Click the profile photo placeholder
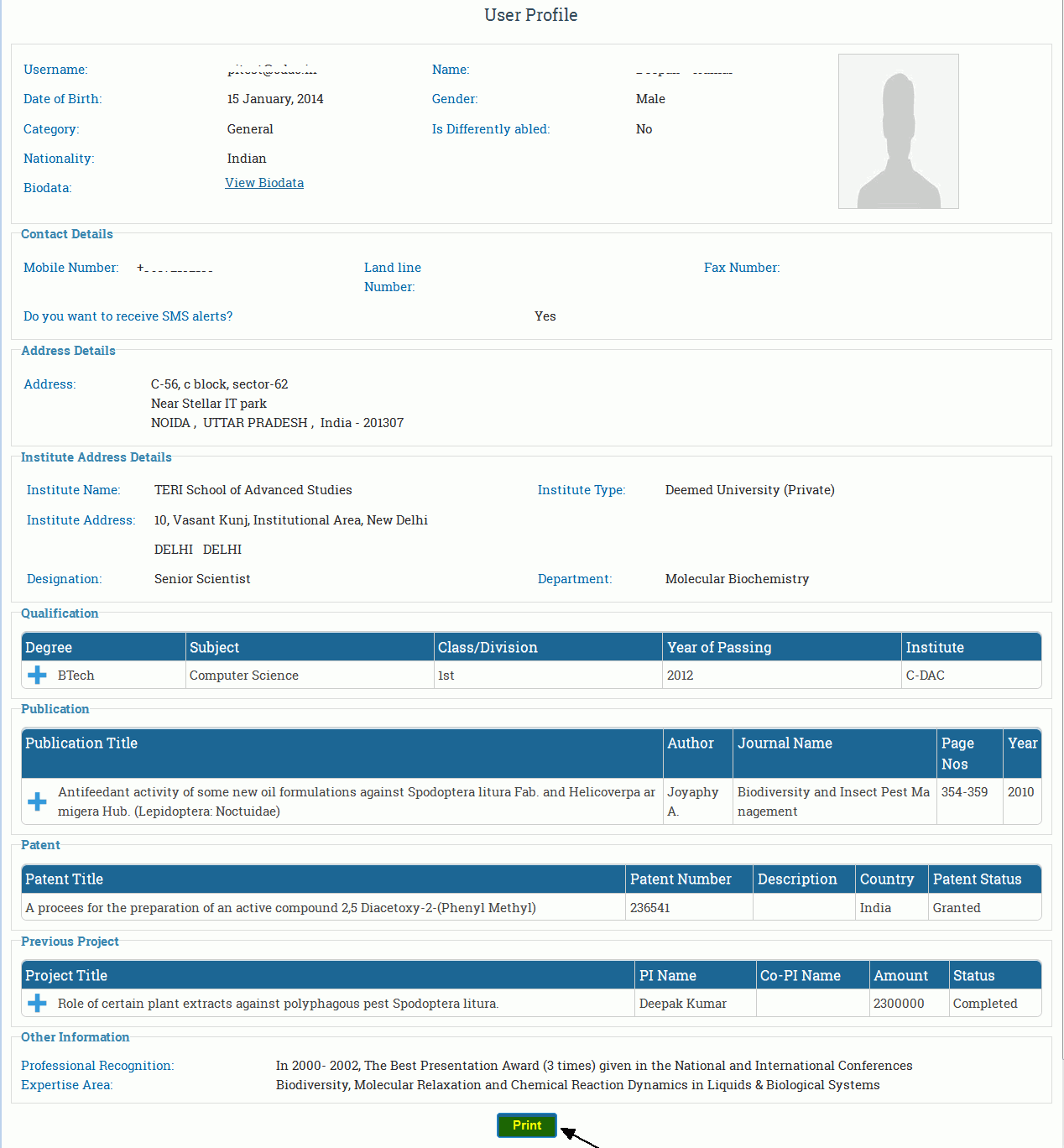 pos(898,132)
